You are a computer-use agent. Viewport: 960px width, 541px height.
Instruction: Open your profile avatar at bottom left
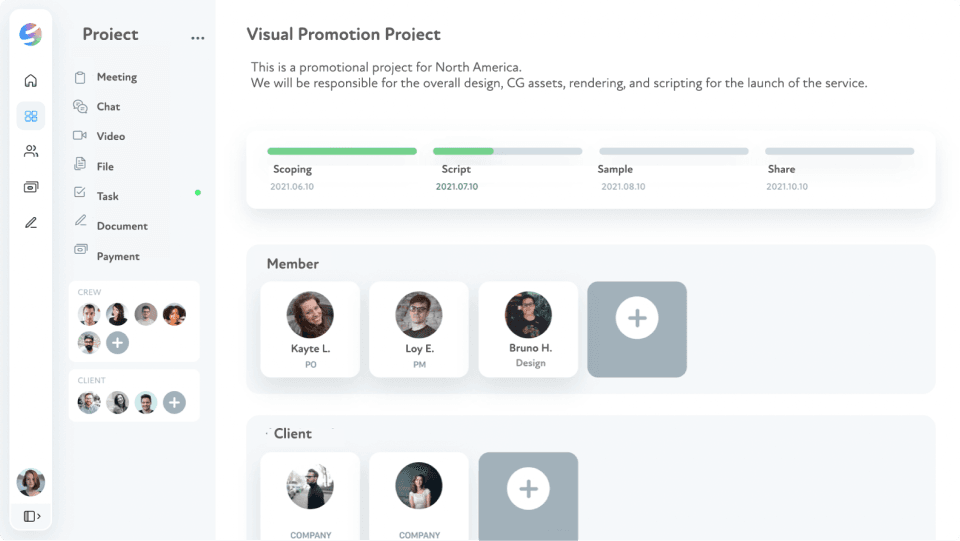(31, 482)
